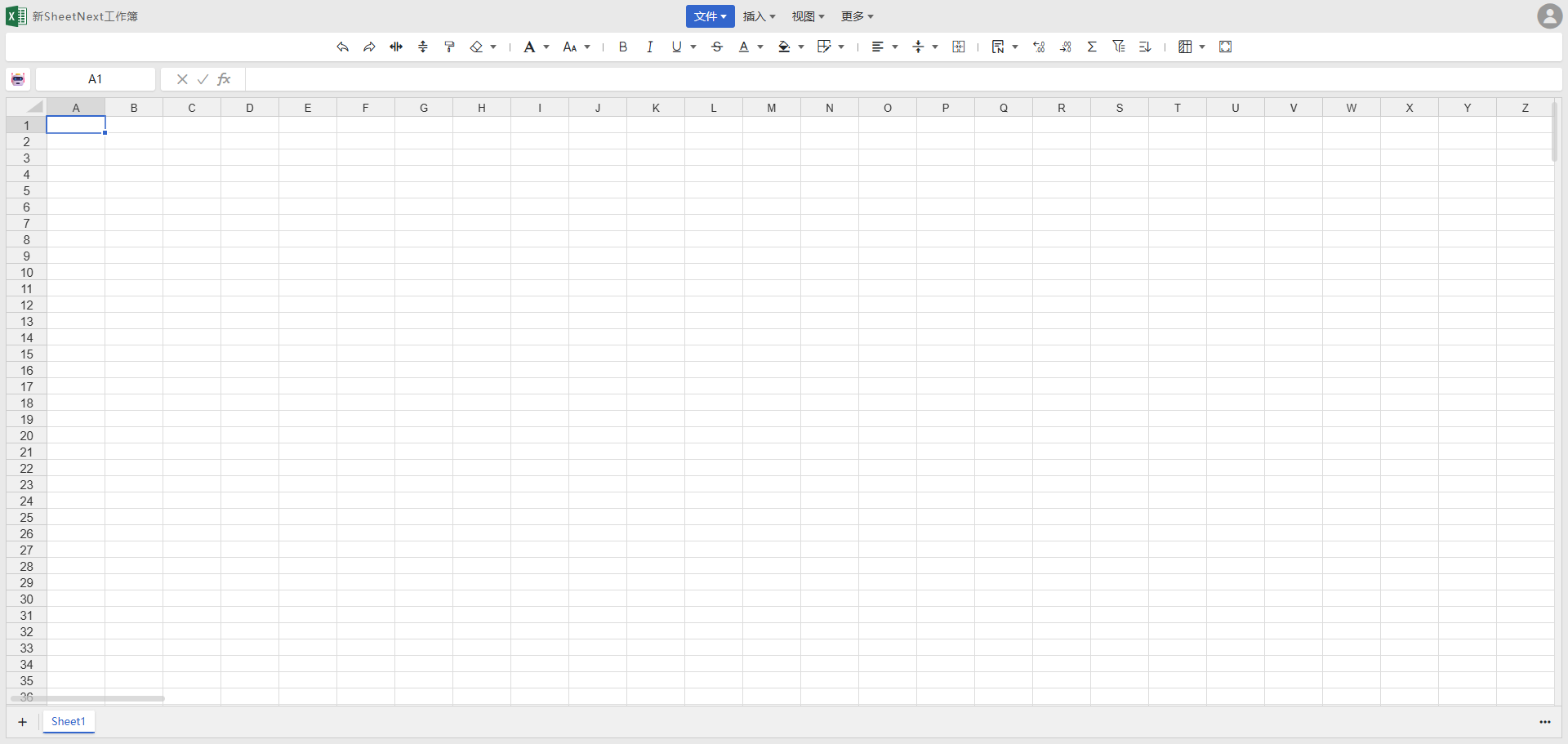This screenshot has width=1568, height=744.
Task: Select column D header
Action: pos(250,108)
